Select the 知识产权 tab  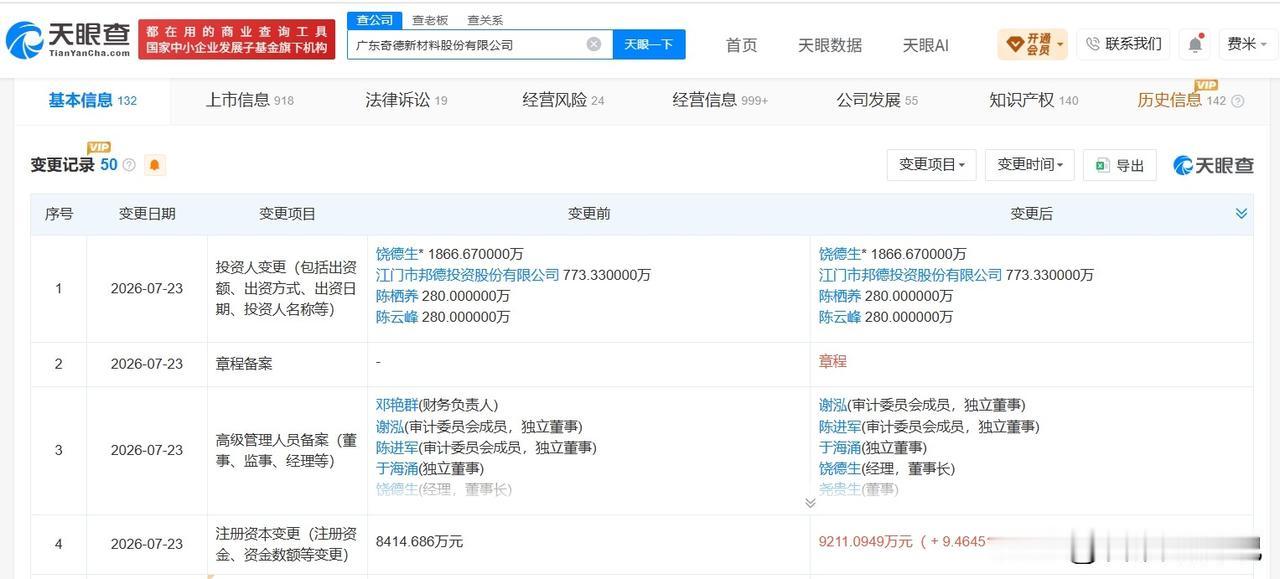pyautogui.click(x=1034, y=100)
